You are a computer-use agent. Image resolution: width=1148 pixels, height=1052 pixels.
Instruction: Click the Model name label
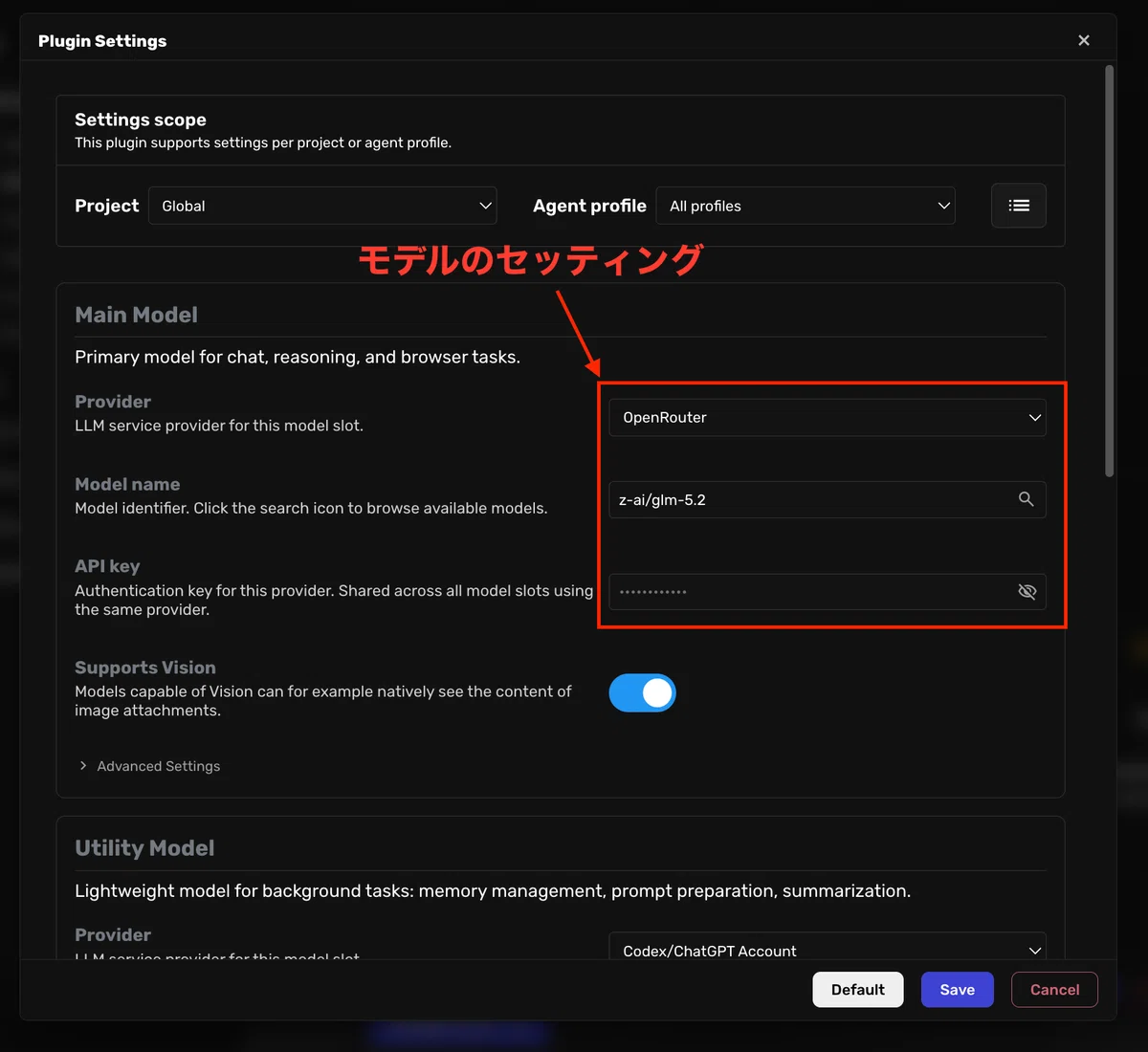[x=127, y=484]
